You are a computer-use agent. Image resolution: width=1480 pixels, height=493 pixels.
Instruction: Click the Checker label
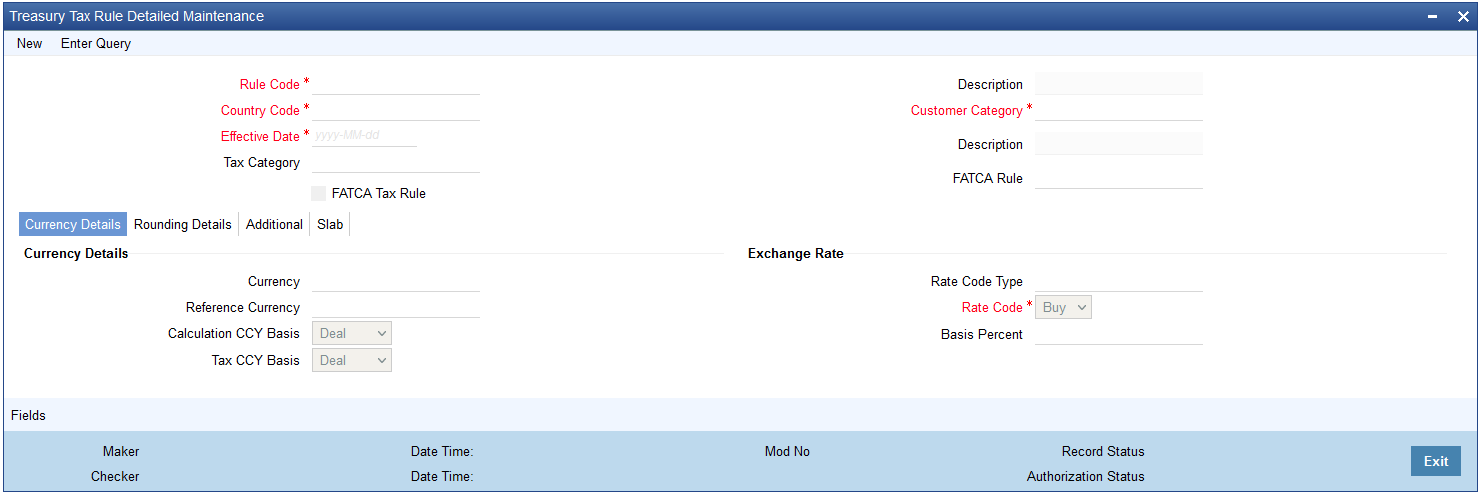(x=115, y=476)
